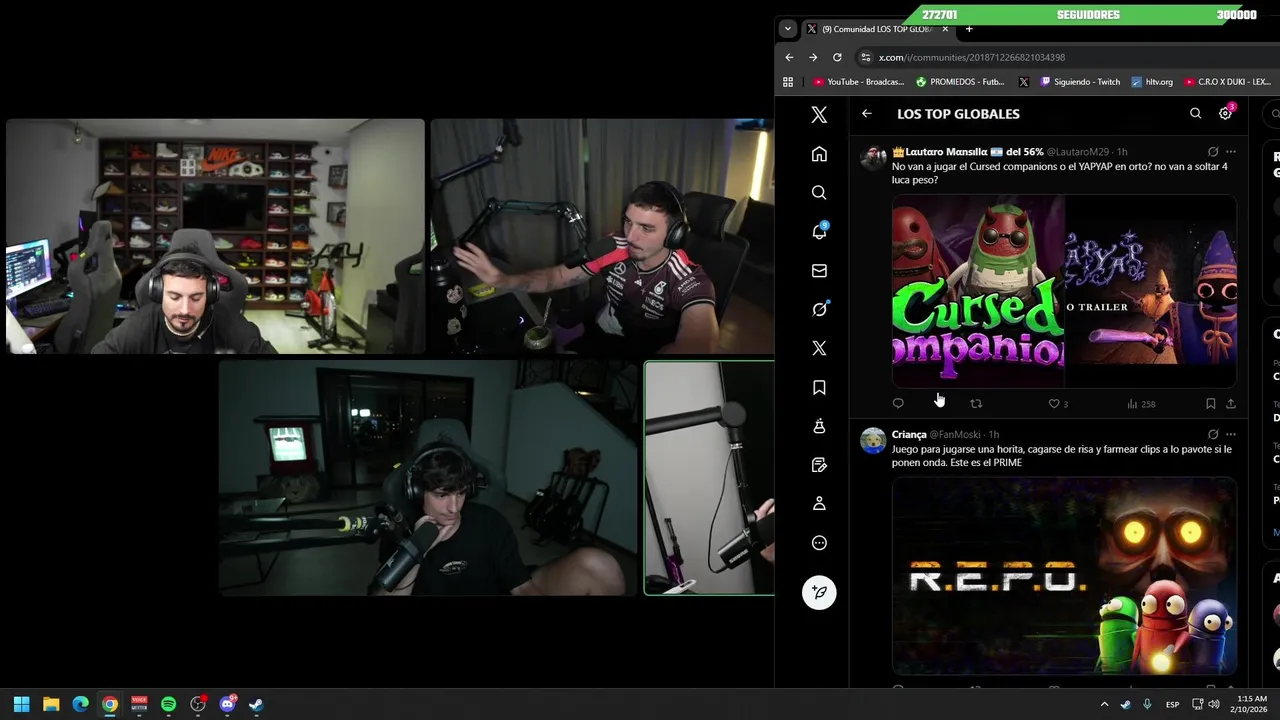Search within LOS TOP GLOBALES community
The height and width of the screenshot is (720, 1280).
(1195, 114)
